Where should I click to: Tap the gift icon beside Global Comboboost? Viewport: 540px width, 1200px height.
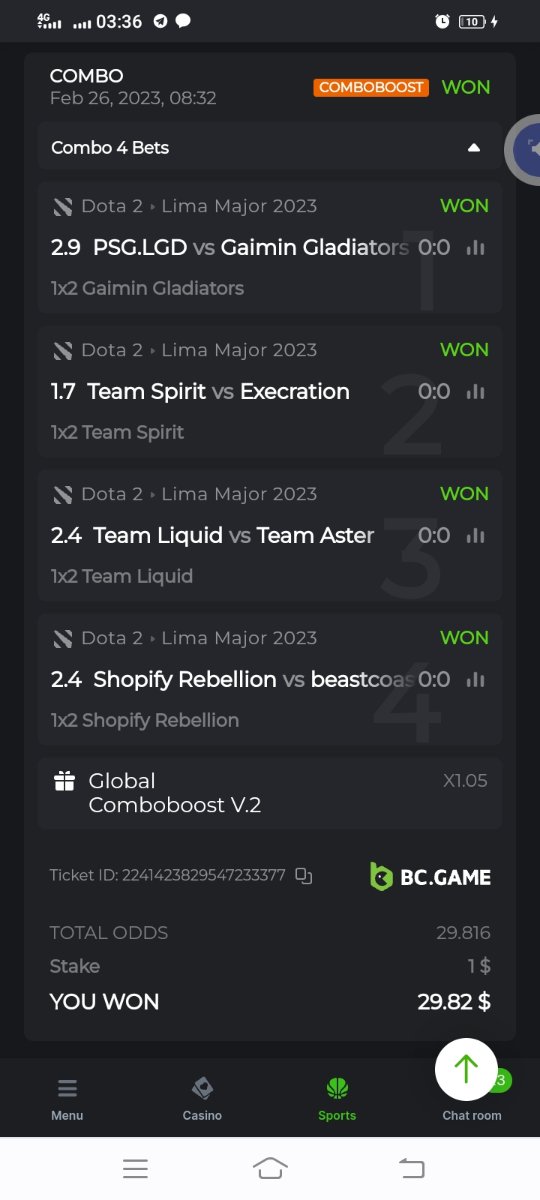pyautogui.click(x=65, y=781)
